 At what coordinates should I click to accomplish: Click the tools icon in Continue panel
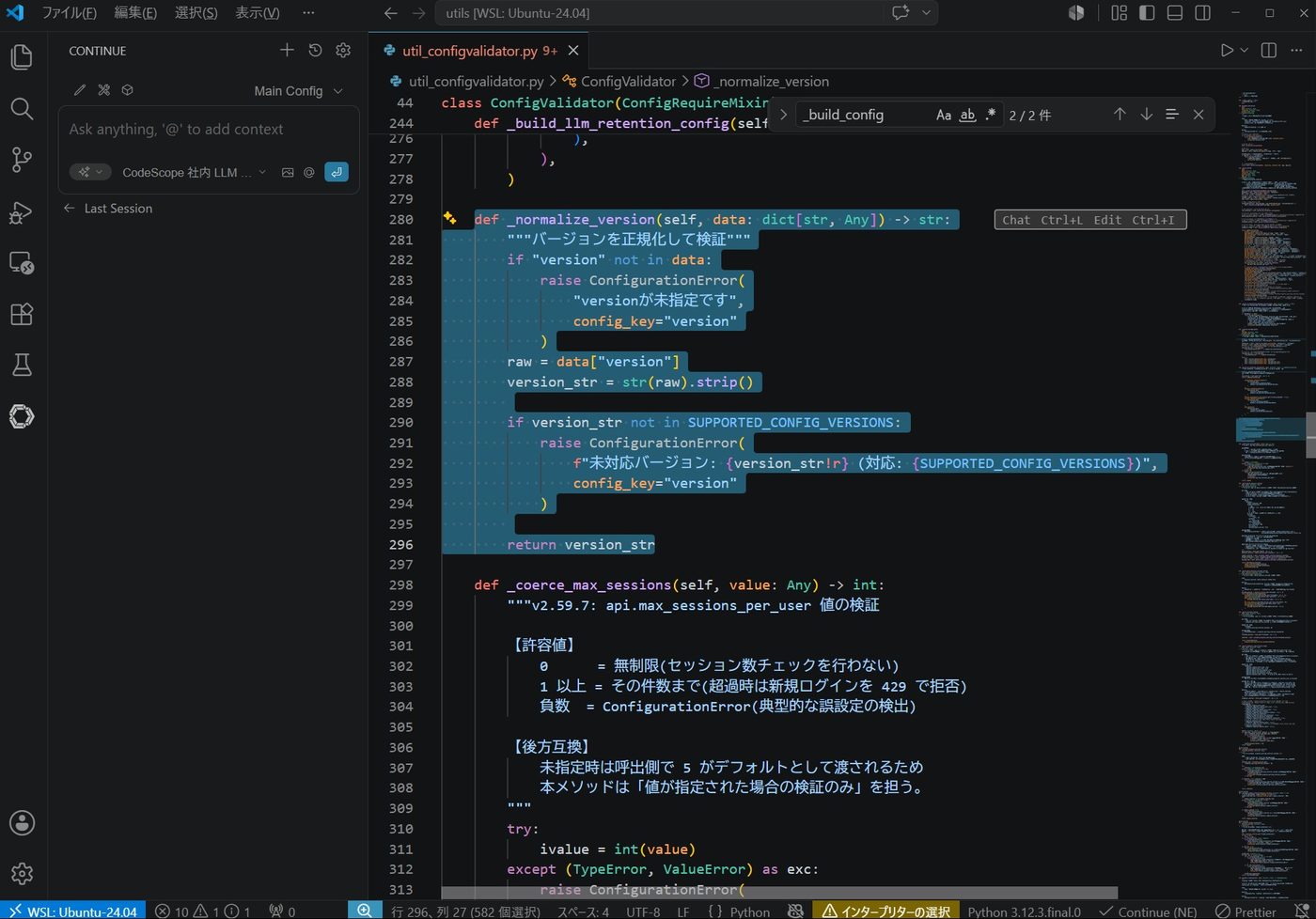pos(103,90)
